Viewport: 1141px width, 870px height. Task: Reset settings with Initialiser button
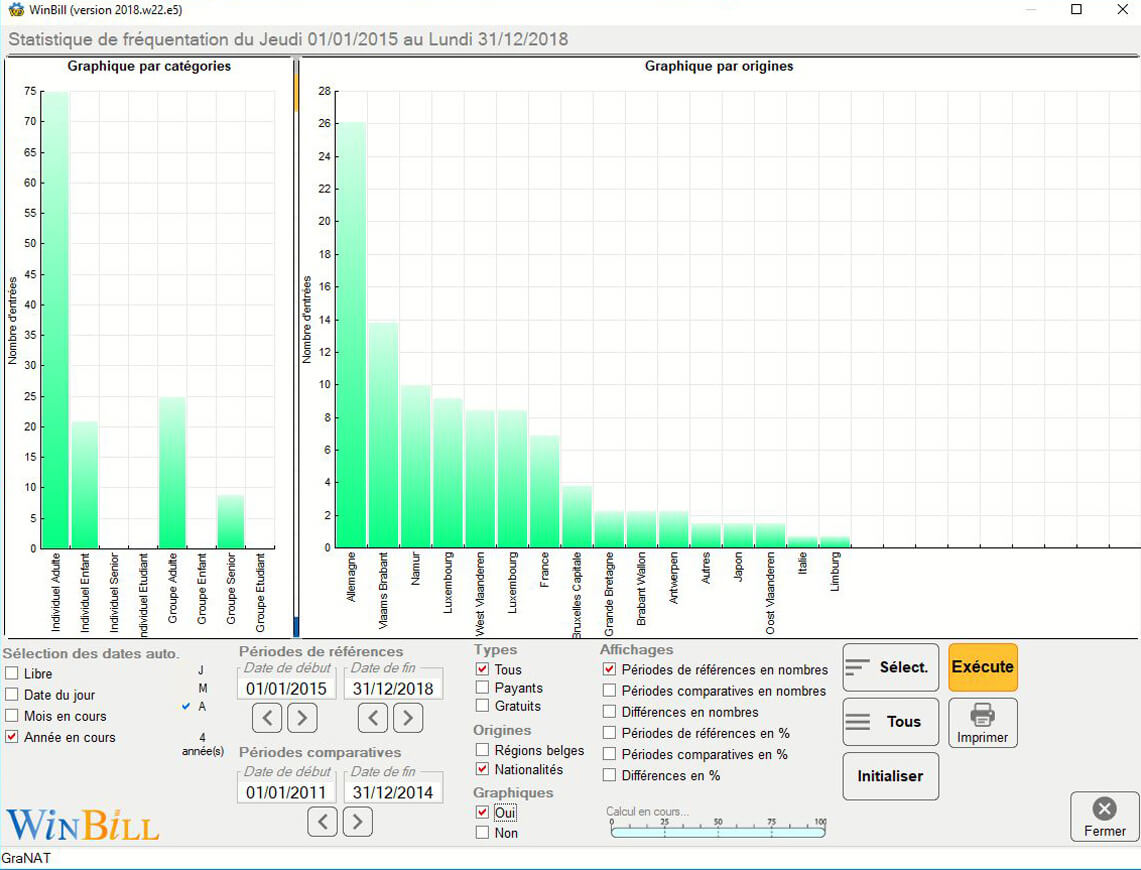click(891, 776)
